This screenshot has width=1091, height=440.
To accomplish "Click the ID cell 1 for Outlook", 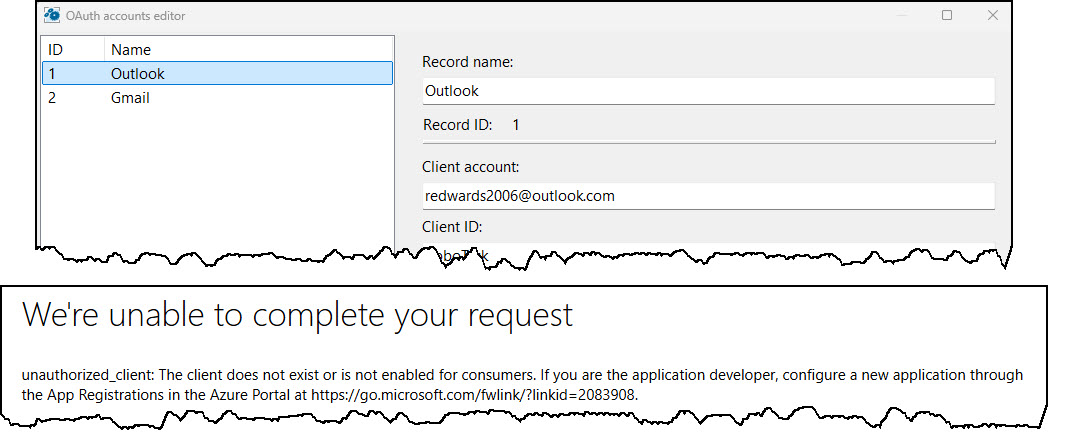I will 51,73.
